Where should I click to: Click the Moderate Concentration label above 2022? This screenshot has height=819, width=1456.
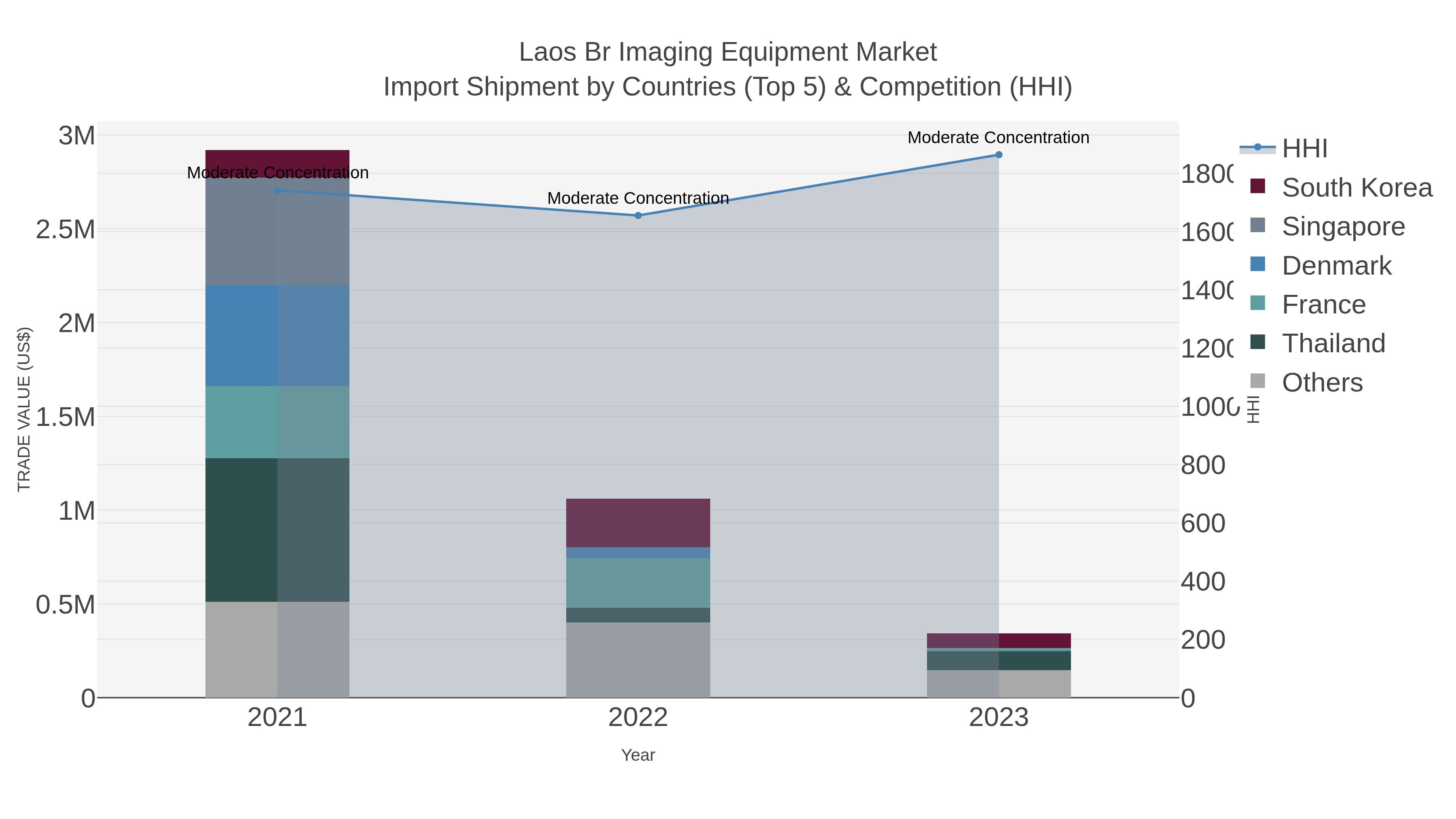pyautogui.click(x=638, y=199)
